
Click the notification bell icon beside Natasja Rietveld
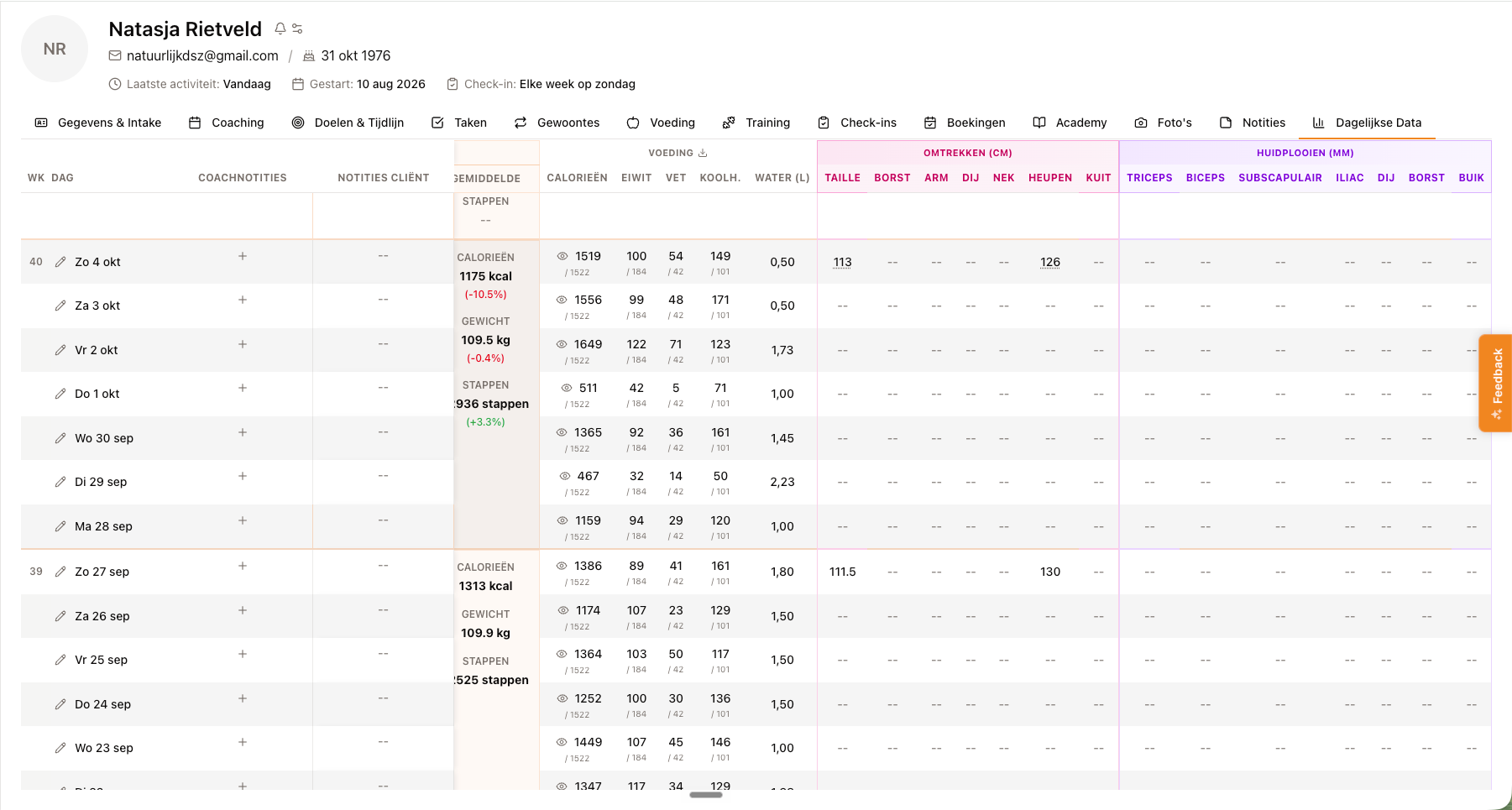(280, 29)
